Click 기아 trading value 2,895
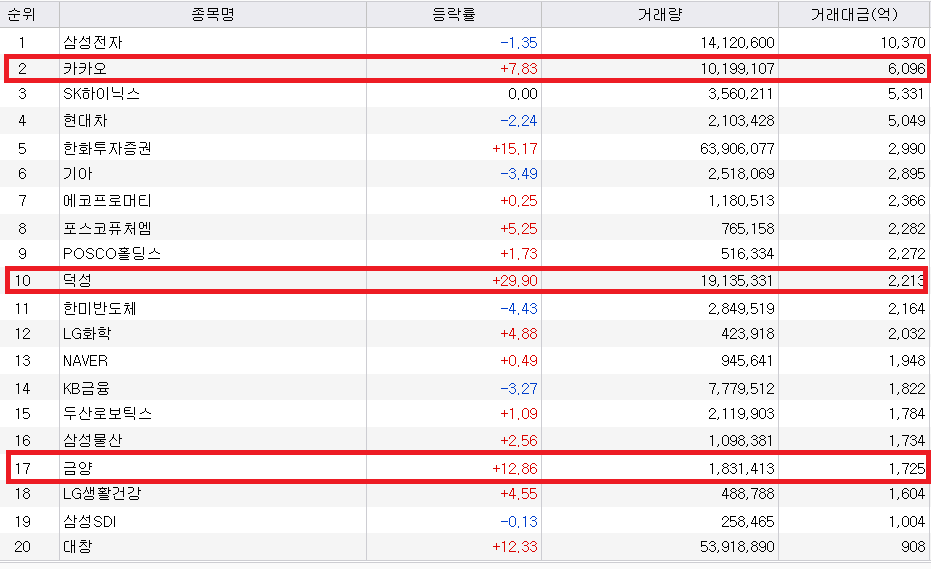The height and width of the screenshot is (569, 931). click(x=907, y=173)
